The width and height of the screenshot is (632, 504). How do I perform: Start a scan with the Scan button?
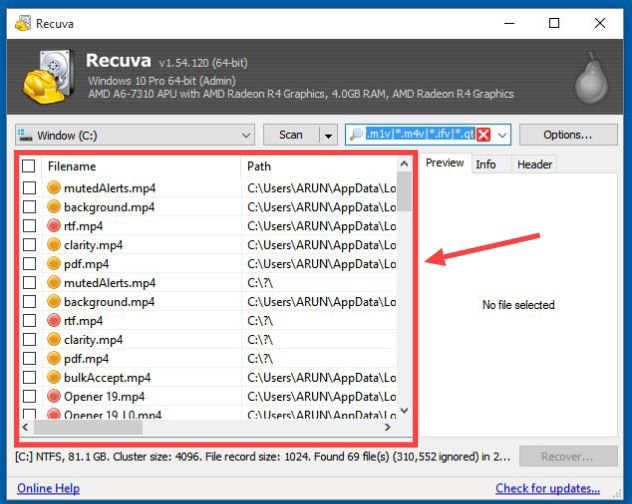pyautogui.click(x=291, y=135)
